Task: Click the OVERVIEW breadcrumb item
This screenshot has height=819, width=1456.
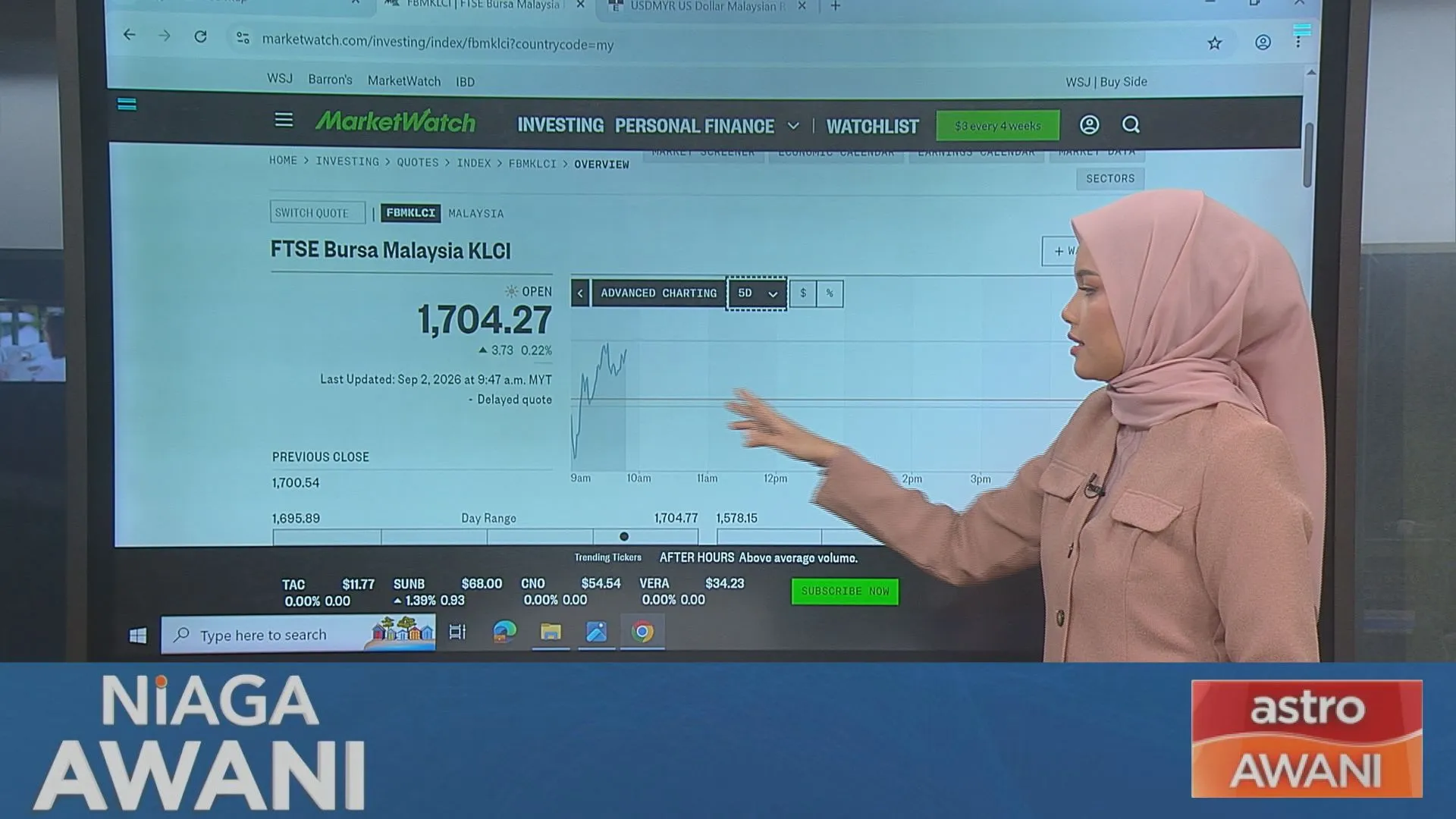Action: [x=601, y=164]
